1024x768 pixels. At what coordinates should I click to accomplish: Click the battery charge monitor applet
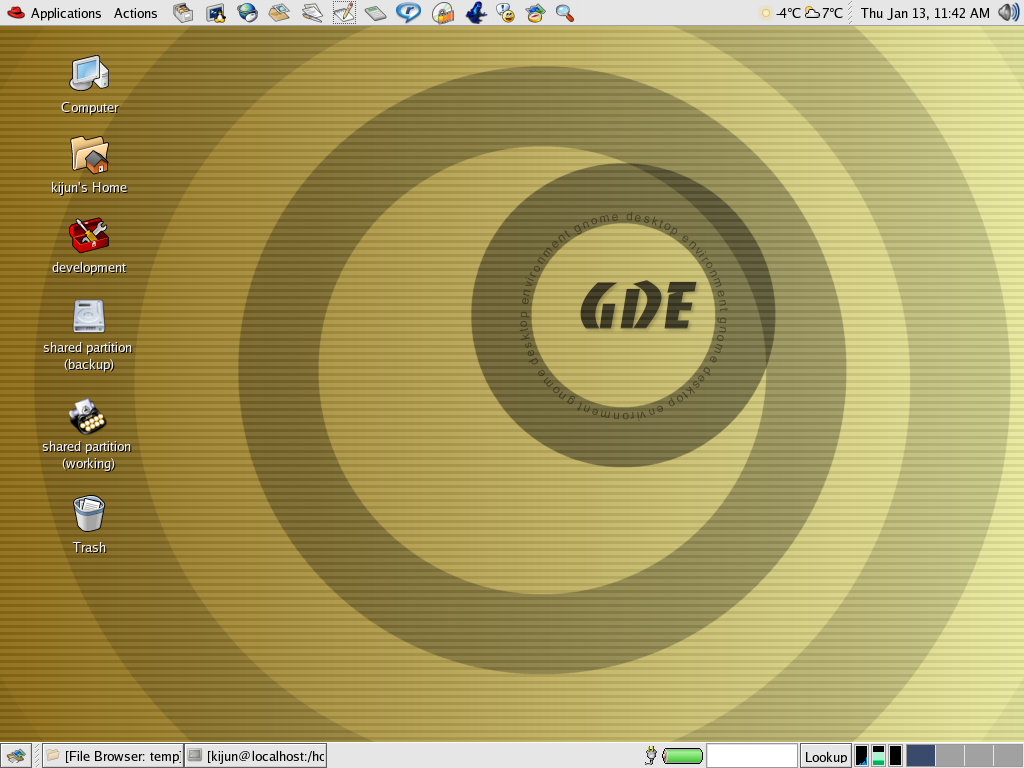[682, 756]
